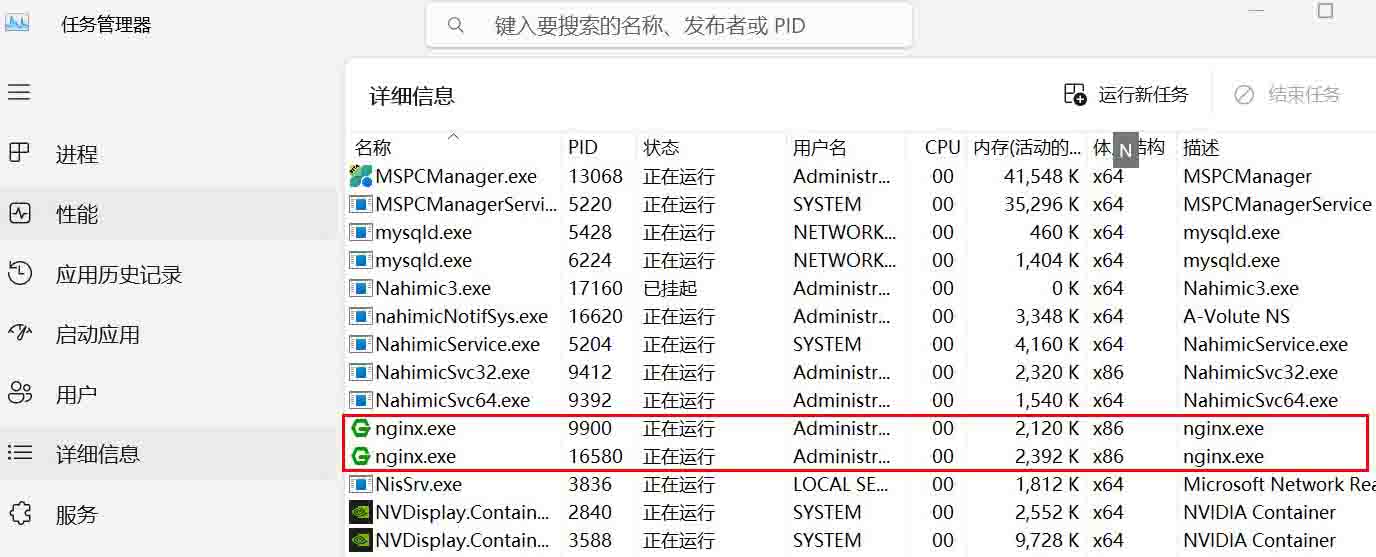
Task: Sort by the CPU column header
Action: pyautogui.click(x=942, y=147)
